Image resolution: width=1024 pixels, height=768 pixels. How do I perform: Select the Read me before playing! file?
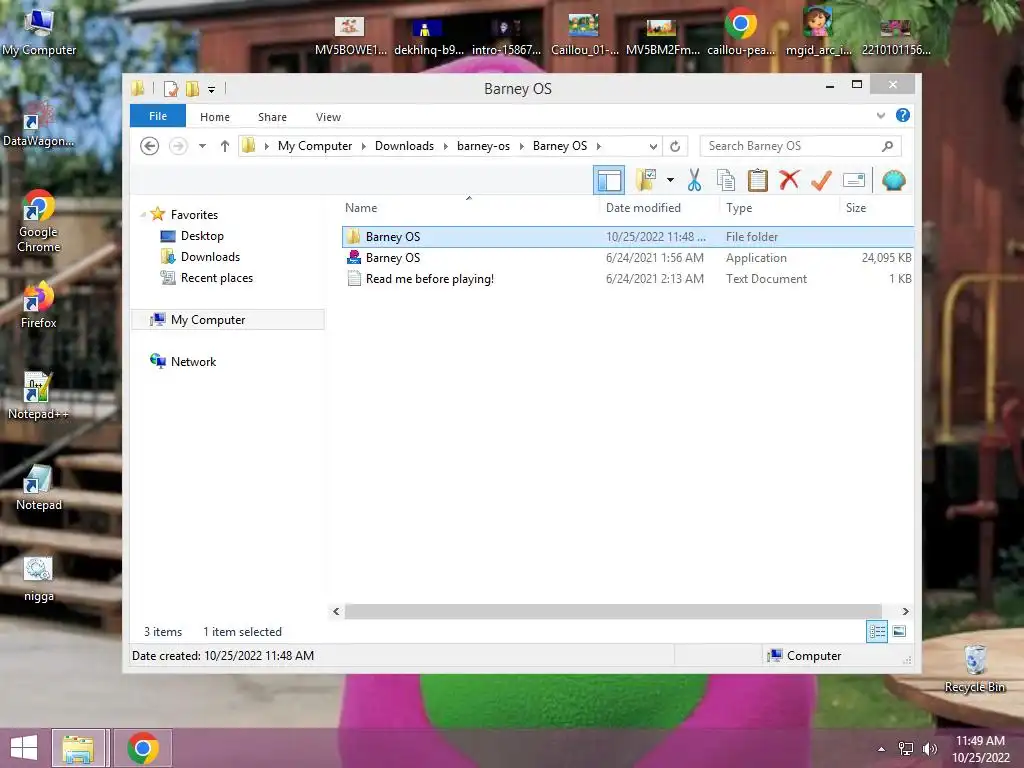coord(628,278)
